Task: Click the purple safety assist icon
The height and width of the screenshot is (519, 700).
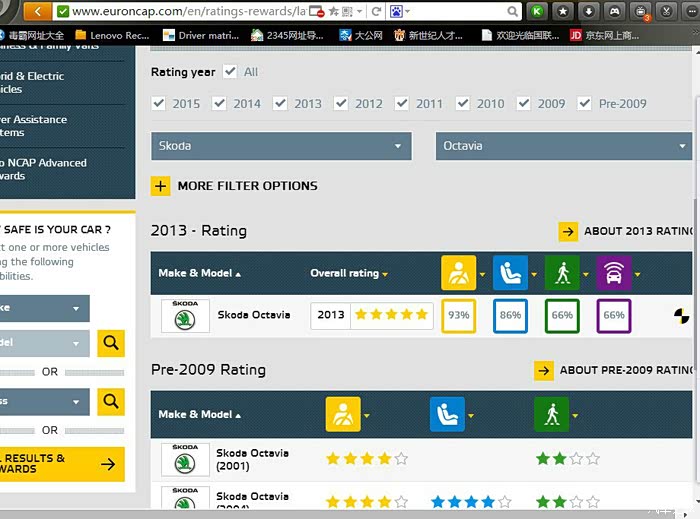Action: coord(614,273)
